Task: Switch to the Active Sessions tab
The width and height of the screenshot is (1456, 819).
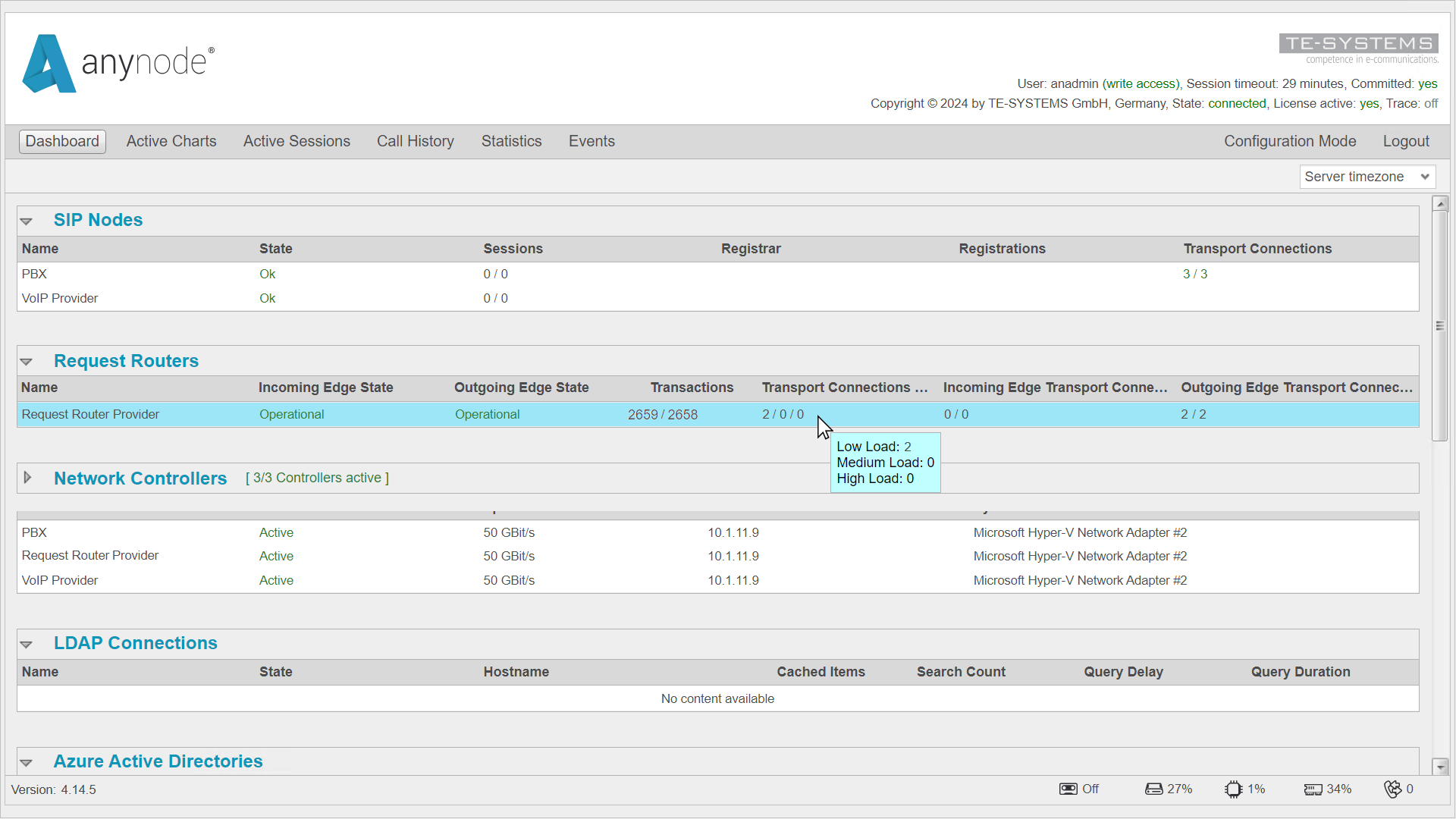Action: pos(297,141)
